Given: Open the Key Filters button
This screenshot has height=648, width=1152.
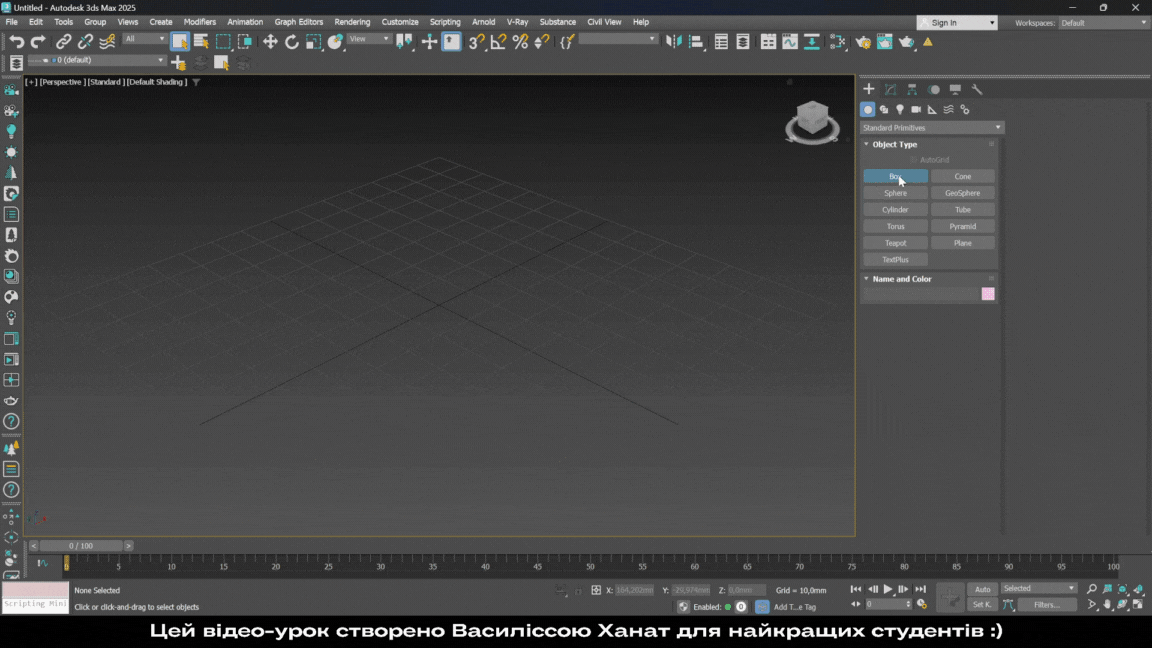Looking at the screenshot, I should (x=1047, y=605).
